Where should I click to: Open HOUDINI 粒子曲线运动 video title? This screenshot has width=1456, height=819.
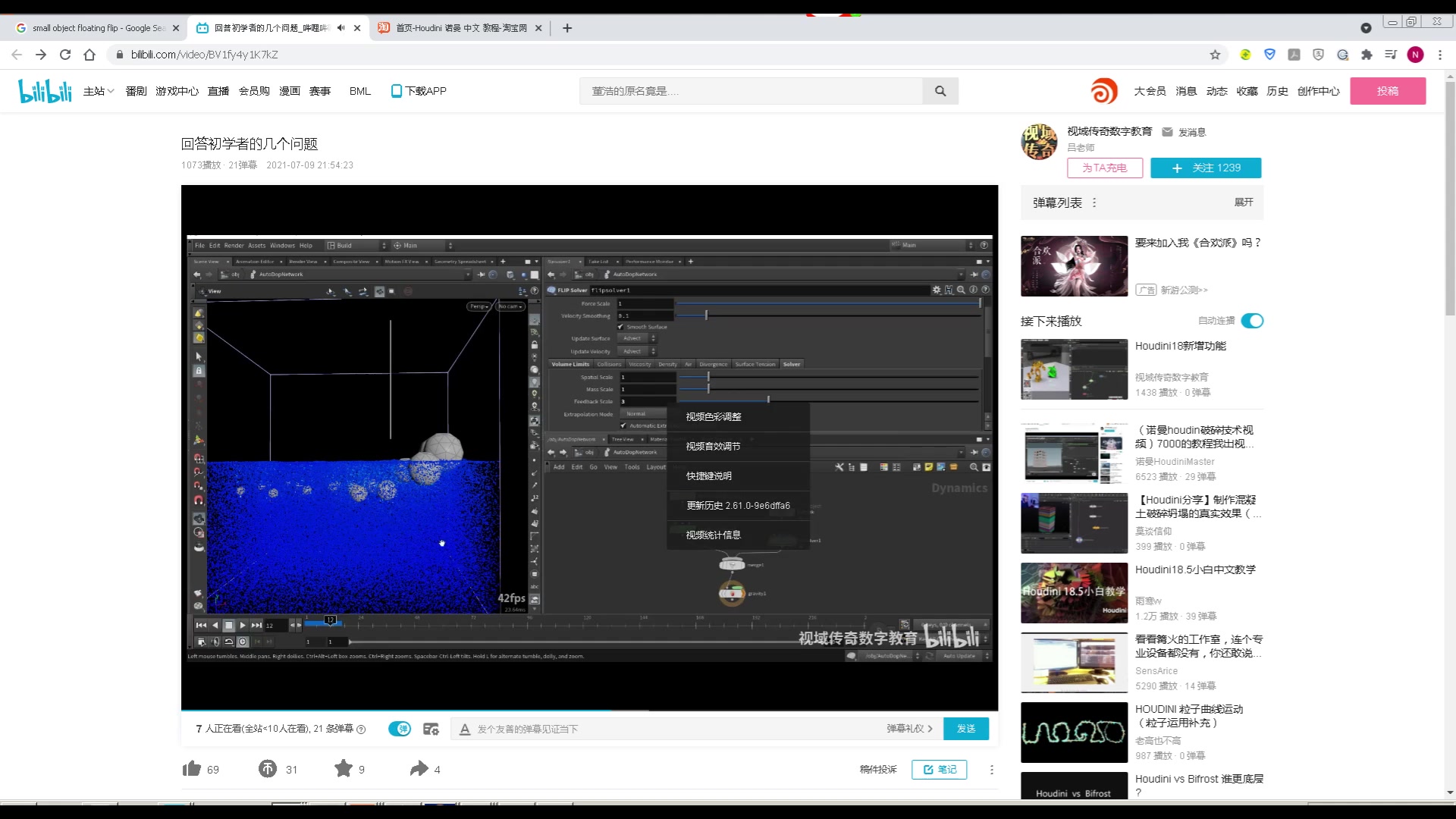pyautogui.click(x=1188, y=716)
